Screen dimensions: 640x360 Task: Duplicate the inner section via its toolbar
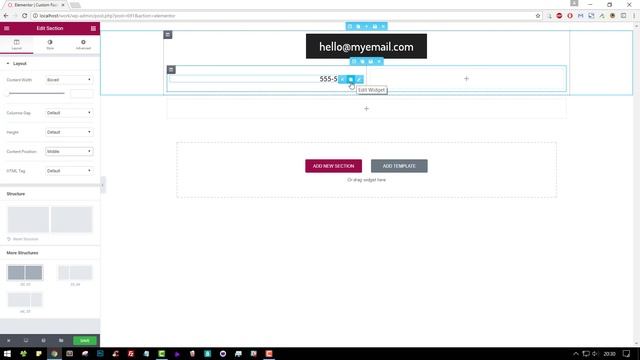point(362,62)
